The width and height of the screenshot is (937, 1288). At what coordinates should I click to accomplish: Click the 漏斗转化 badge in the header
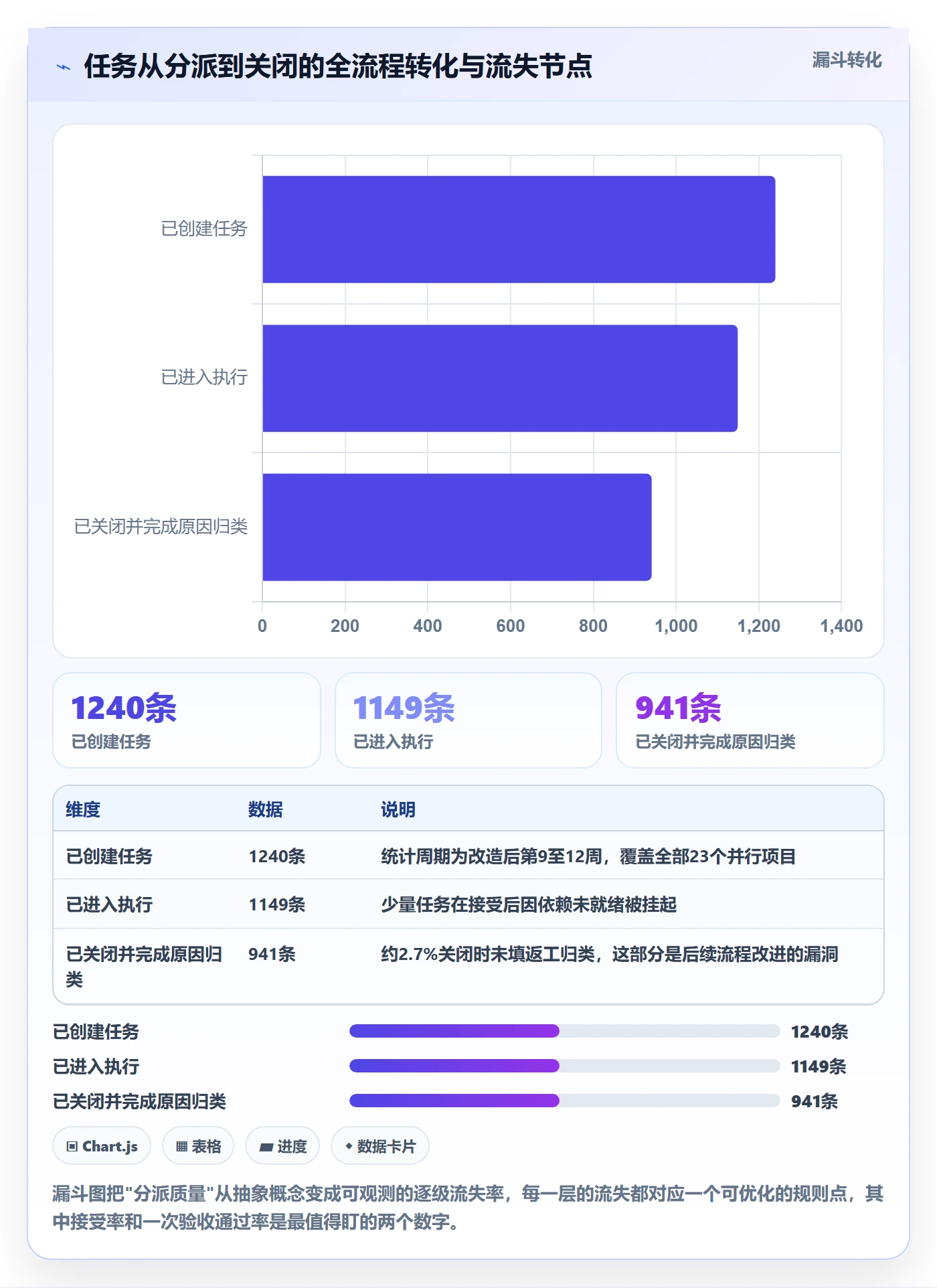coord(847,60)
